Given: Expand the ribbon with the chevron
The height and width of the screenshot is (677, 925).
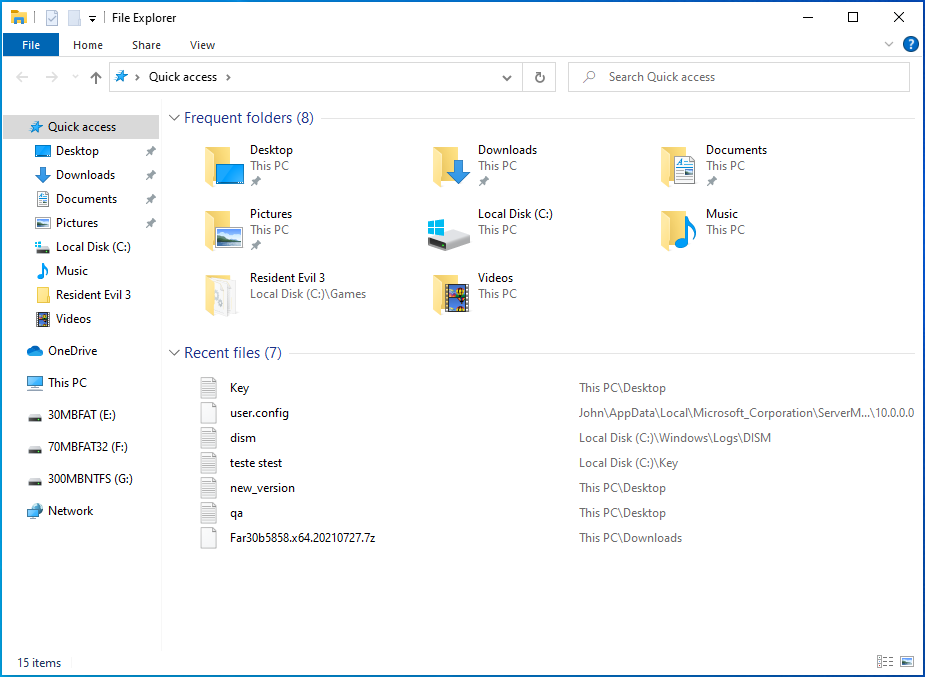Looking at the screenshot, I should point(889,45).
